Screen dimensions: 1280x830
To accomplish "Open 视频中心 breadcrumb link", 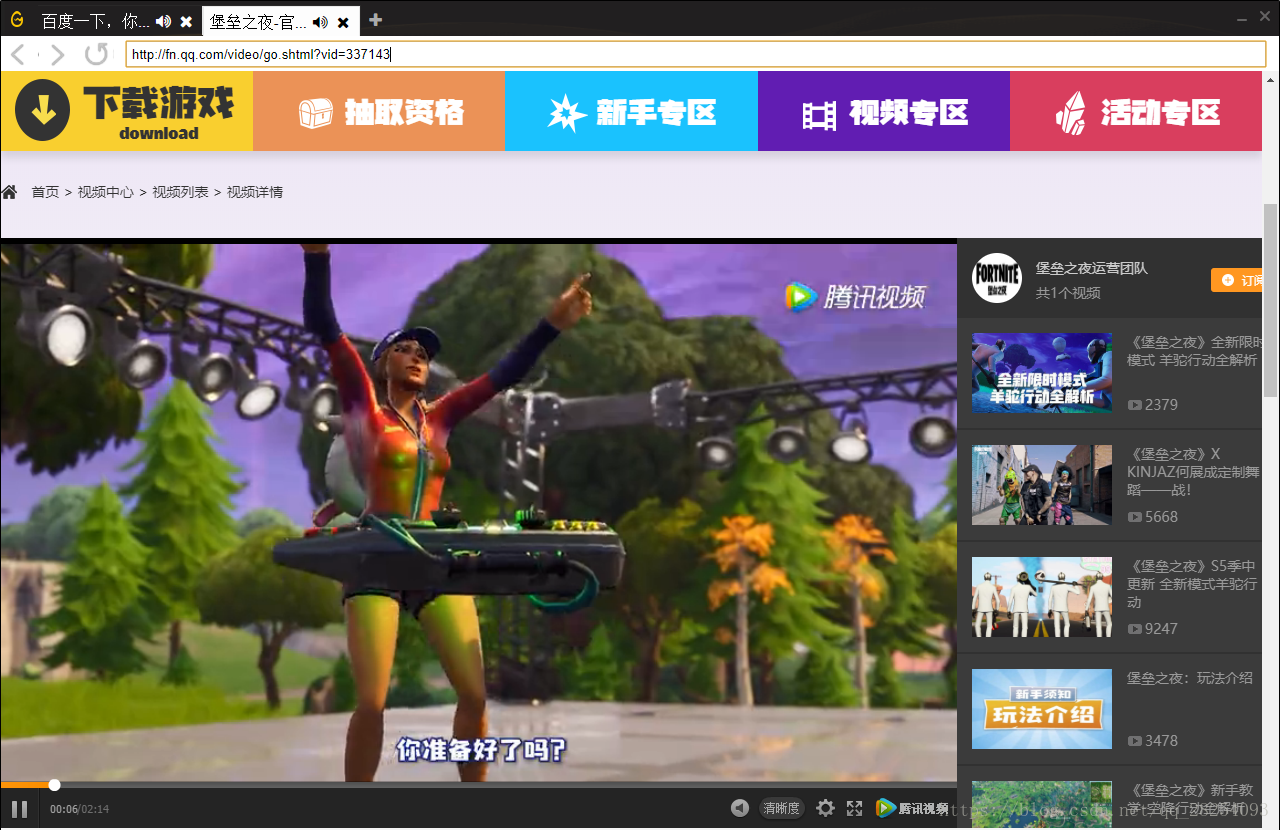I will point(106,192).
